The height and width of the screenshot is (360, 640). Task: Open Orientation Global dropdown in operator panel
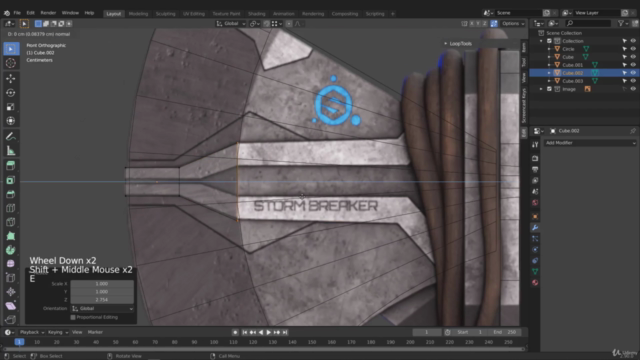point(102,309)
